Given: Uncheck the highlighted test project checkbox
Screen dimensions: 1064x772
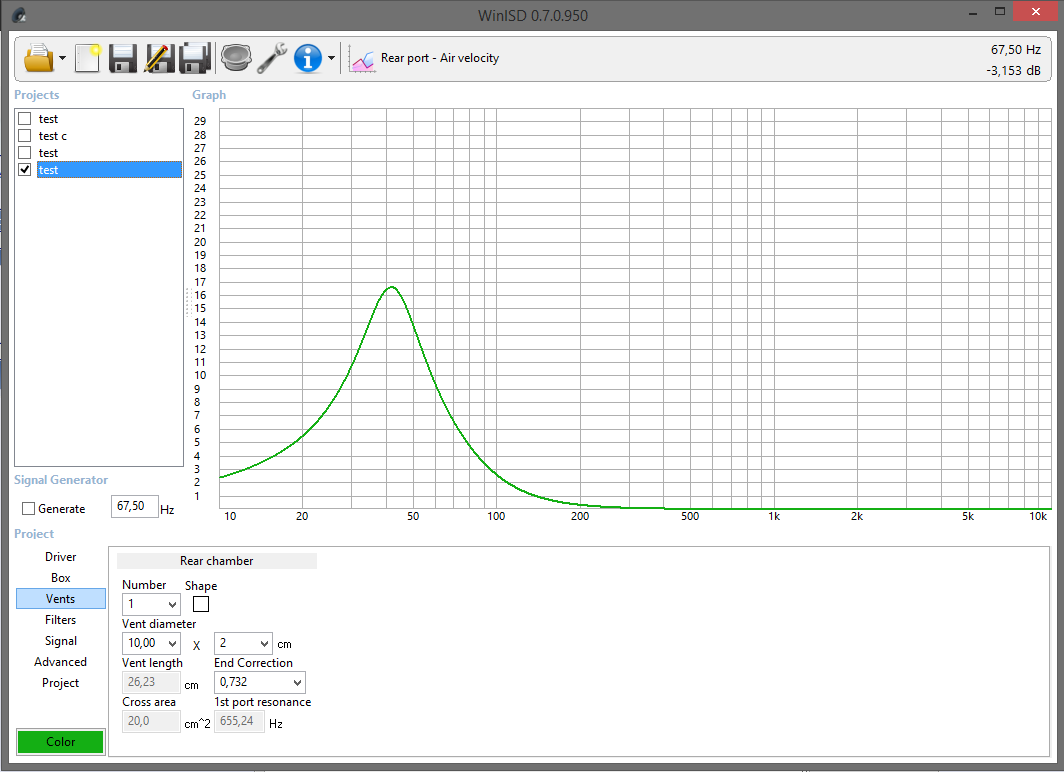Looking at the screenshot, I should 25,170.
